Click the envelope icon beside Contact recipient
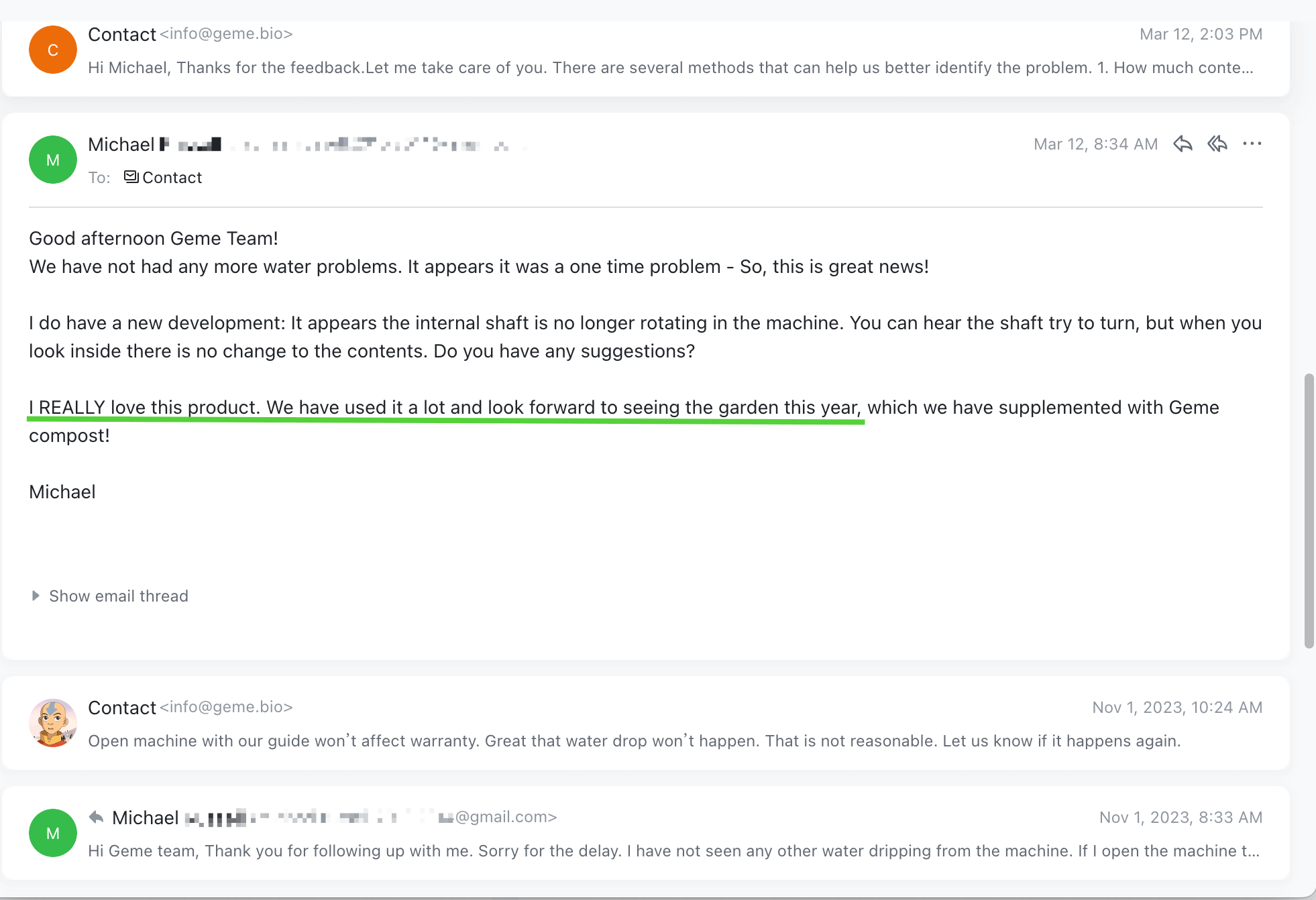 [x=130, y=176]
